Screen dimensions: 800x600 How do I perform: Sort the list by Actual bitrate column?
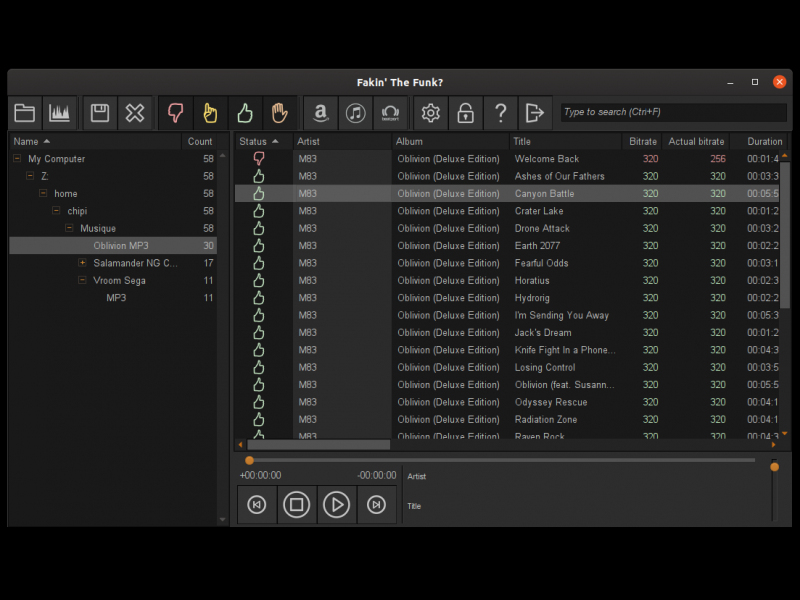click(x=695, y=142)
